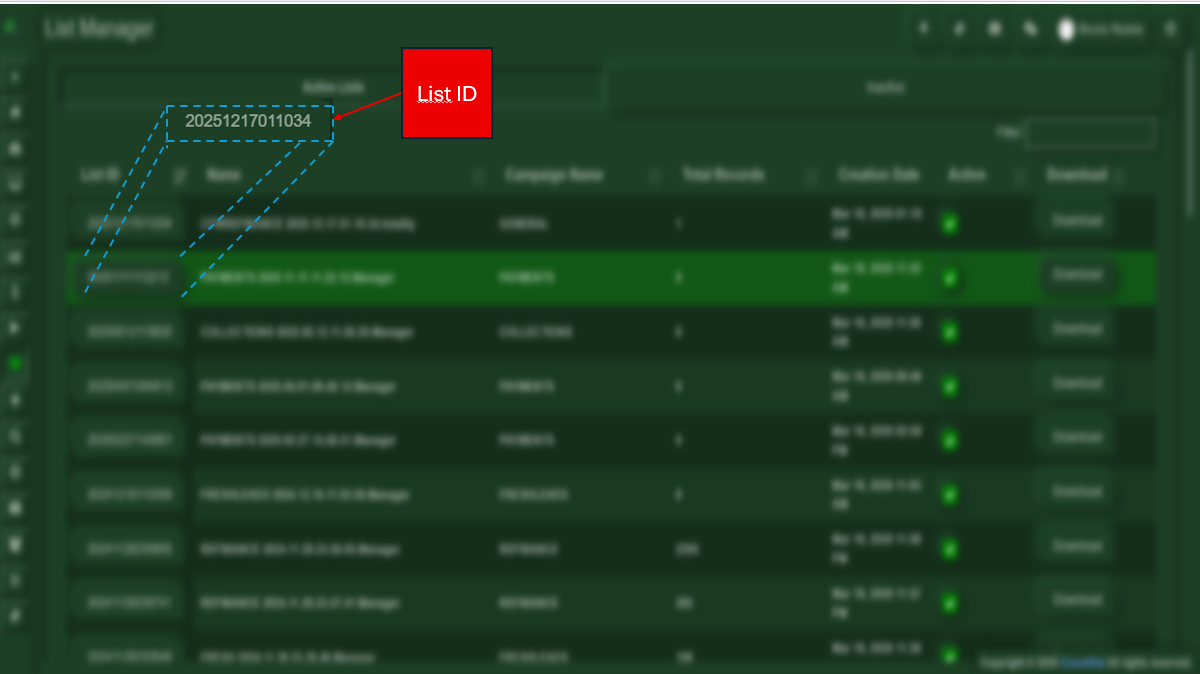Click sort arrows on Total Records column
This screenshot has width=1200, height=674.
tap(811, 177)
